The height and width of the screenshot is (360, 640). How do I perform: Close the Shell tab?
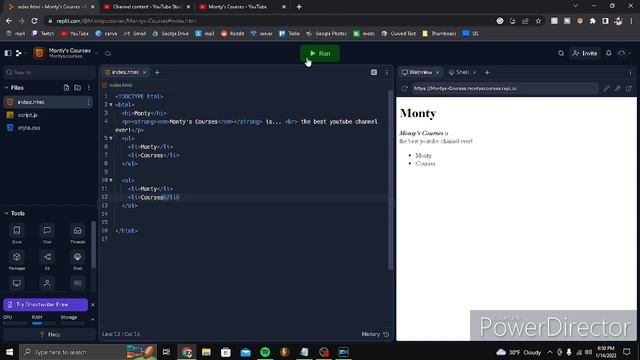point(474,72)
